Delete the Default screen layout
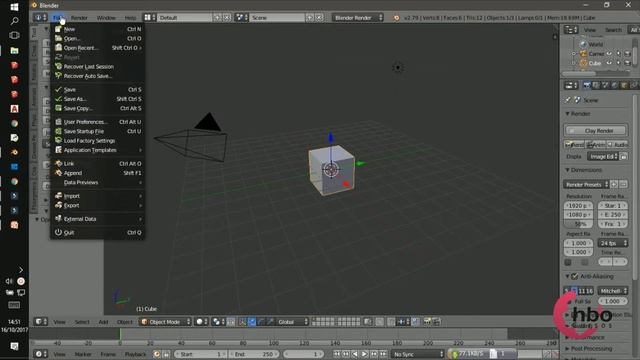 click(x=227, y=18)
